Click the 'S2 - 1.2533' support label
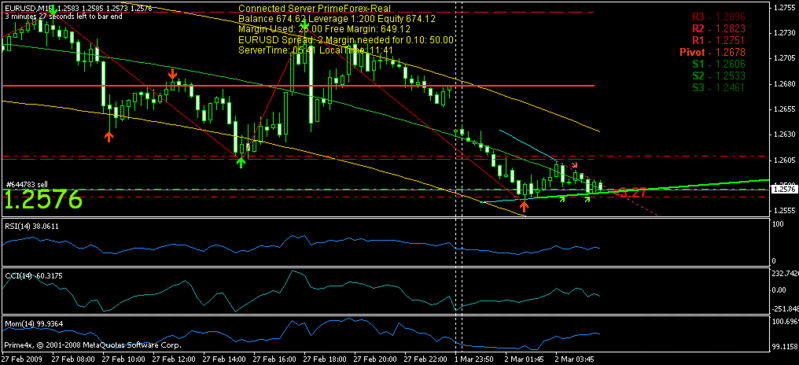Screen dimensions: 799x365 [x=719, y=75]
